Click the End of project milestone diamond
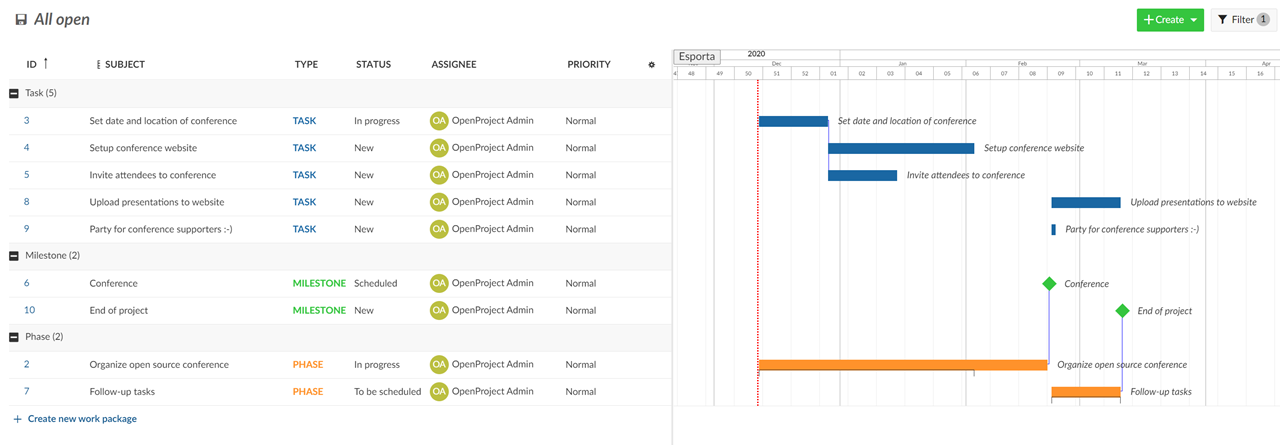This screenshot has height=445, width=1280. [1122, 311]
